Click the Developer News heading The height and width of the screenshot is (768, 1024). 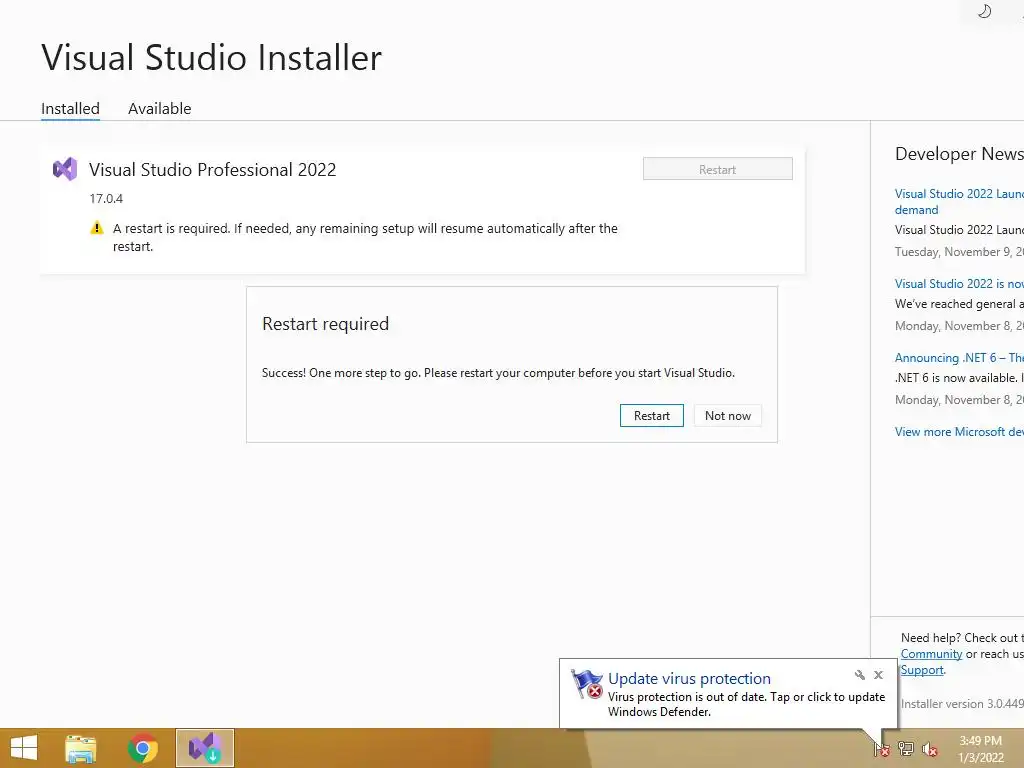959,154
